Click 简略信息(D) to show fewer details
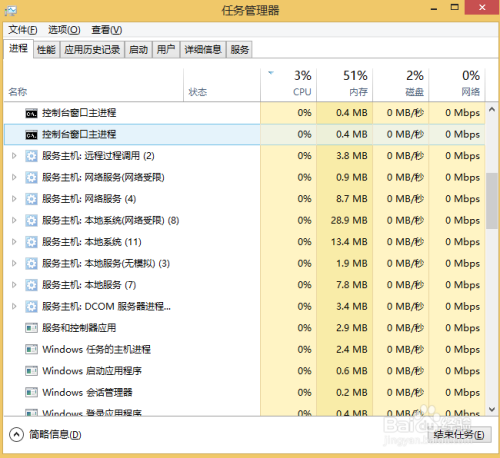Viewport: 500px width, 458px height. [x=55, y=435]
